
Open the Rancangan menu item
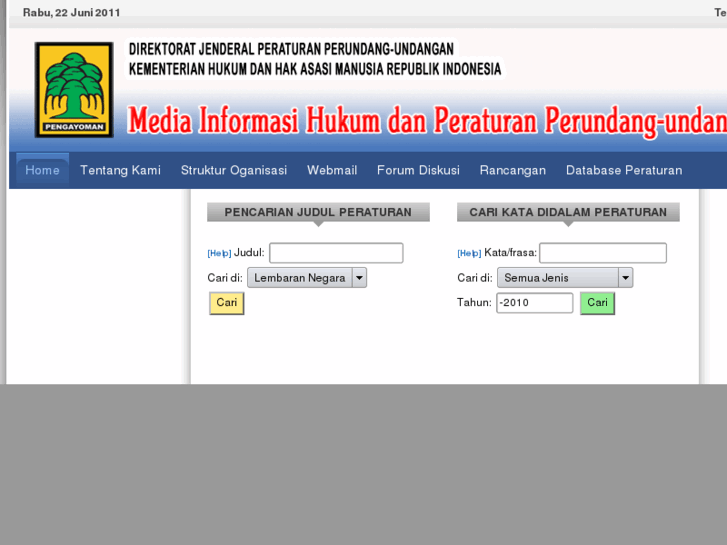[513, 170]
